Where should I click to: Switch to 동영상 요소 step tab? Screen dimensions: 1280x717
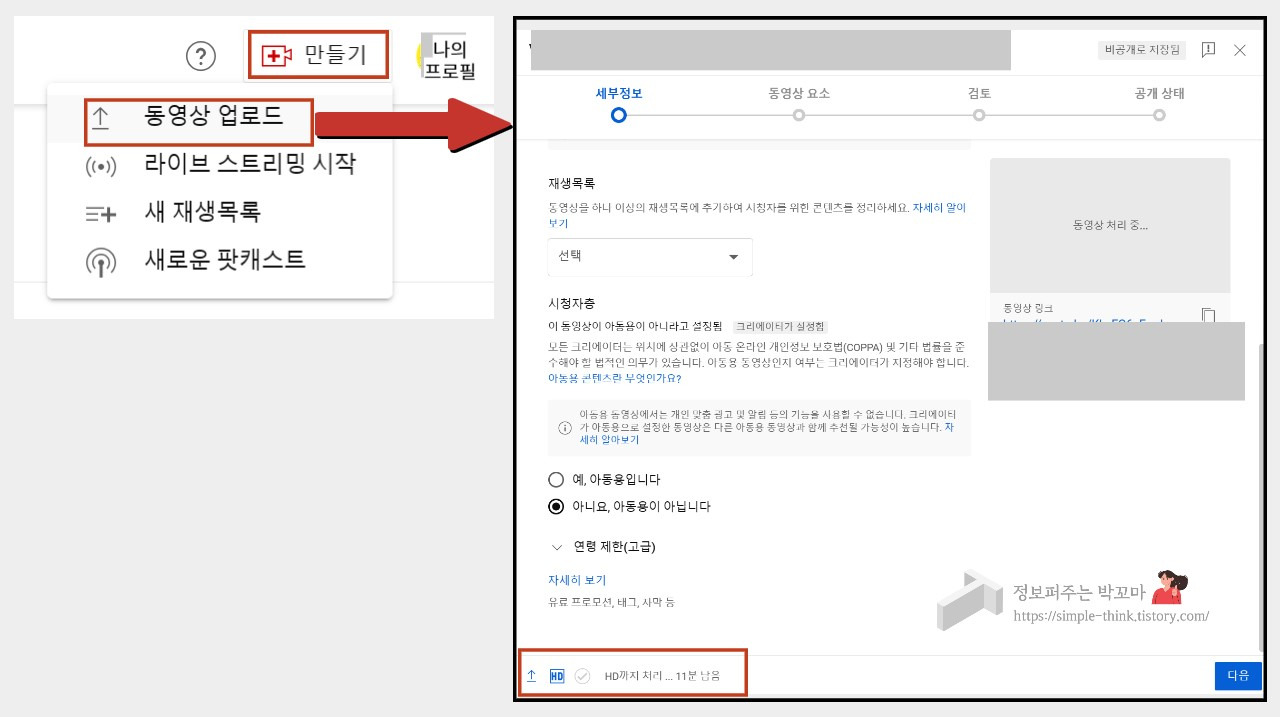[x=799, y=94]
